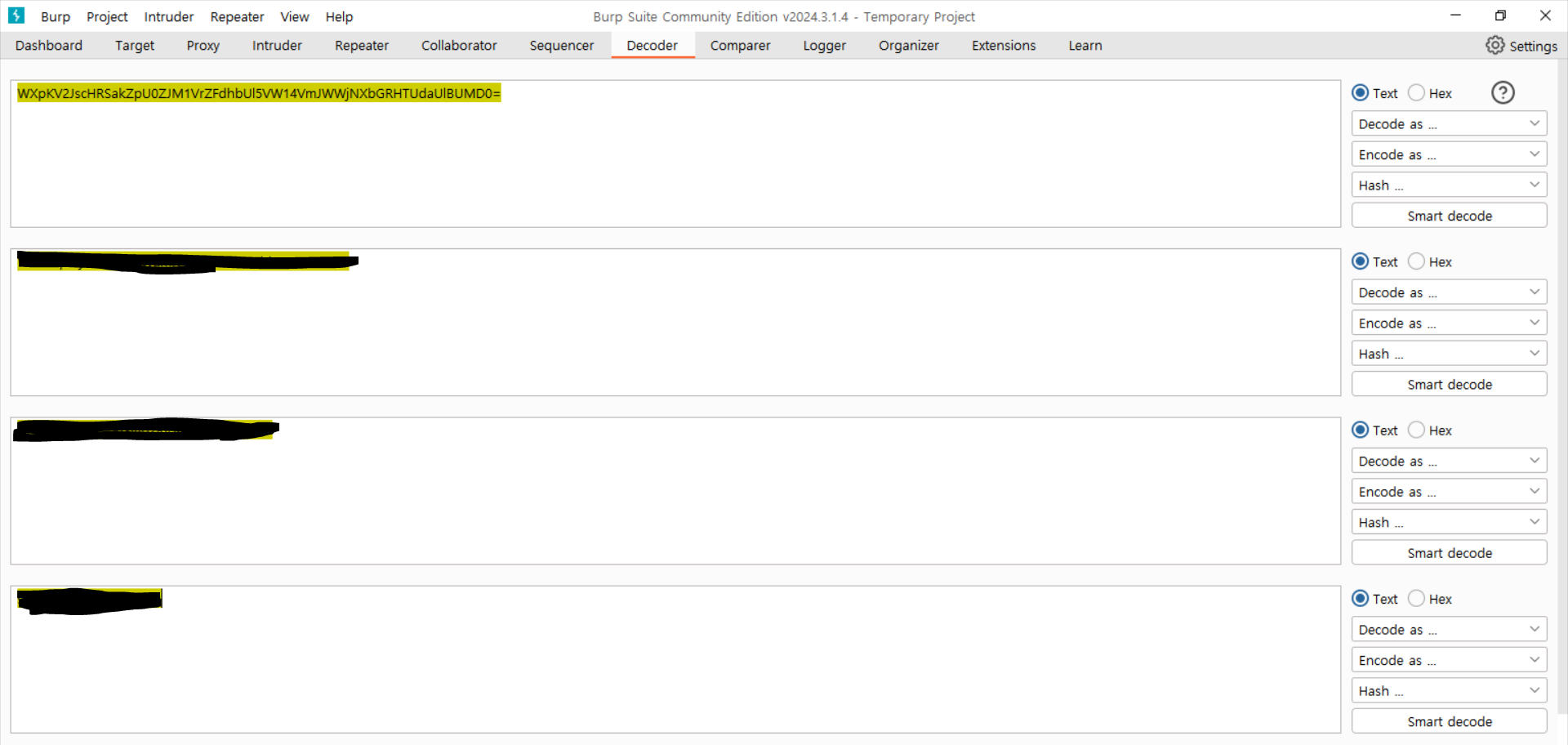
Task: Switch to the Dashboard tab
Action: 49,46
